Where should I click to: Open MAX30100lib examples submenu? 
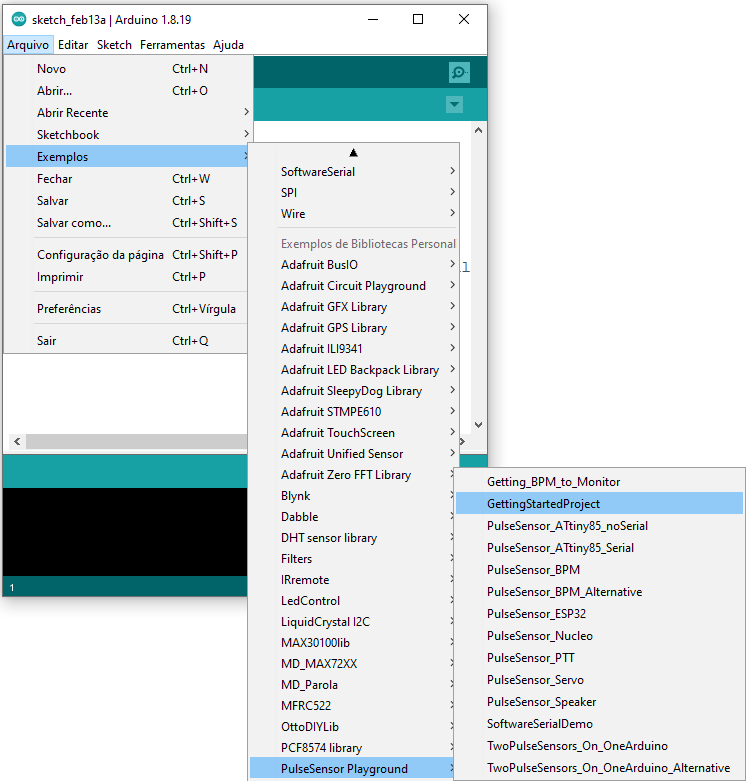tap(352, 643)
